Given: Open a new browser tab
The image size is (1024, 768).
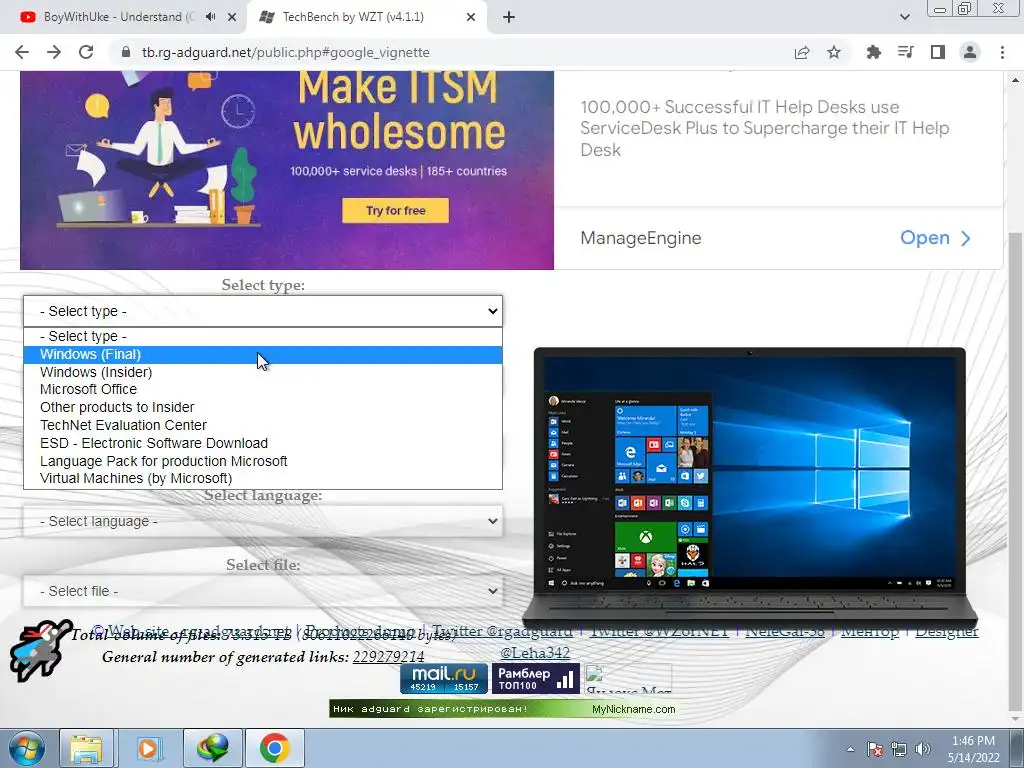Looking at the screenshot, I should [x=509, y=17].
